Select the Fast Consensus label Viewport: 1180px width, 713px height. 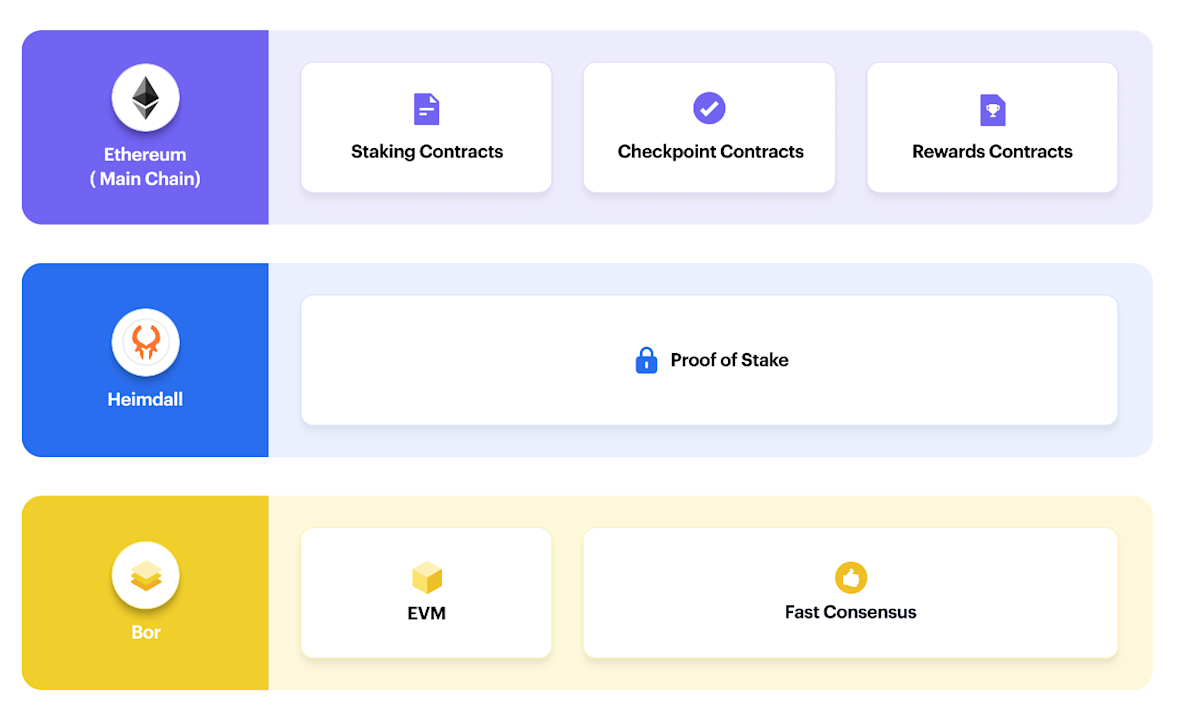(850, 612)
